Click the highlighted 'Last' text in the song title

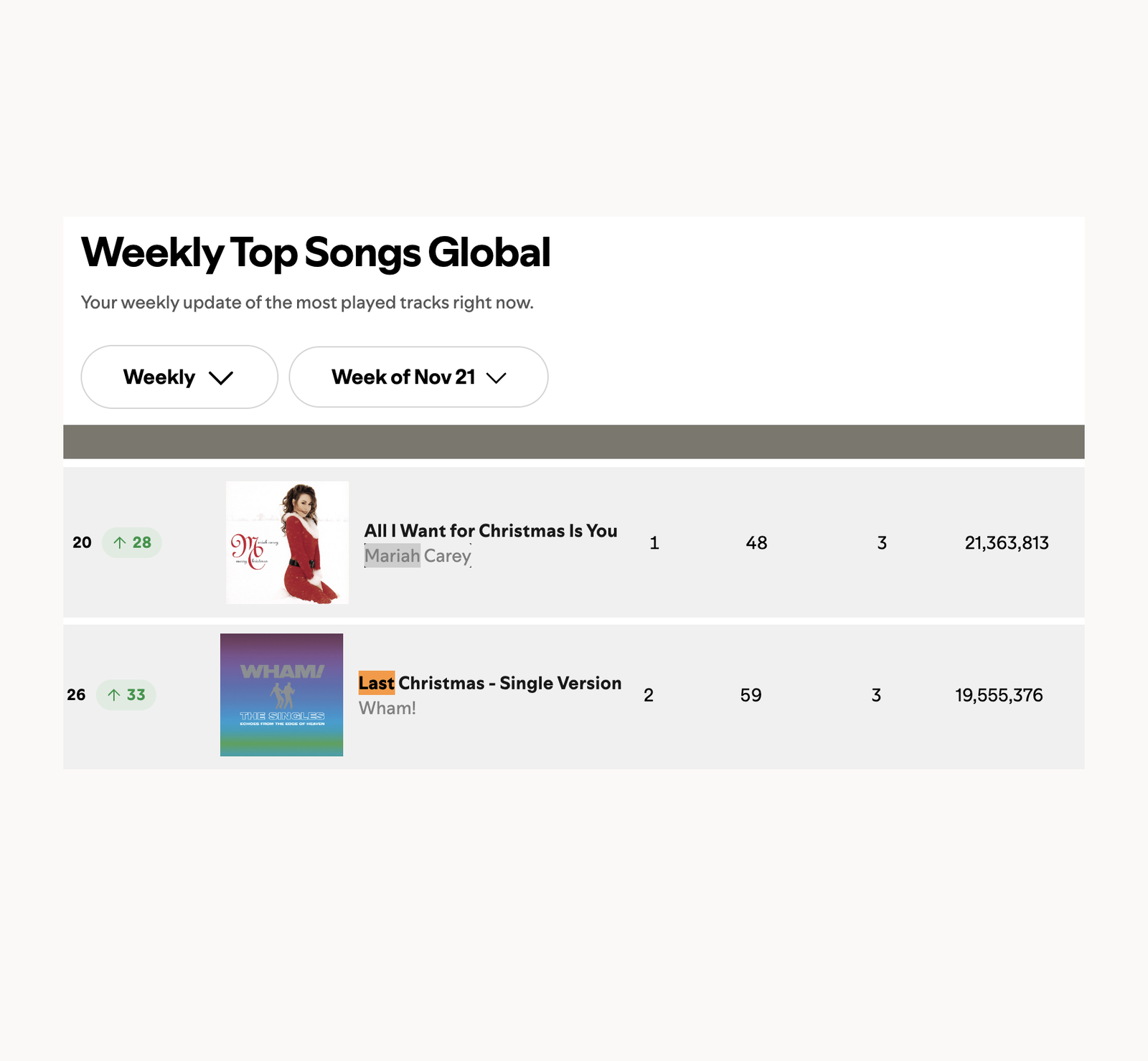(x=376, y=683)
